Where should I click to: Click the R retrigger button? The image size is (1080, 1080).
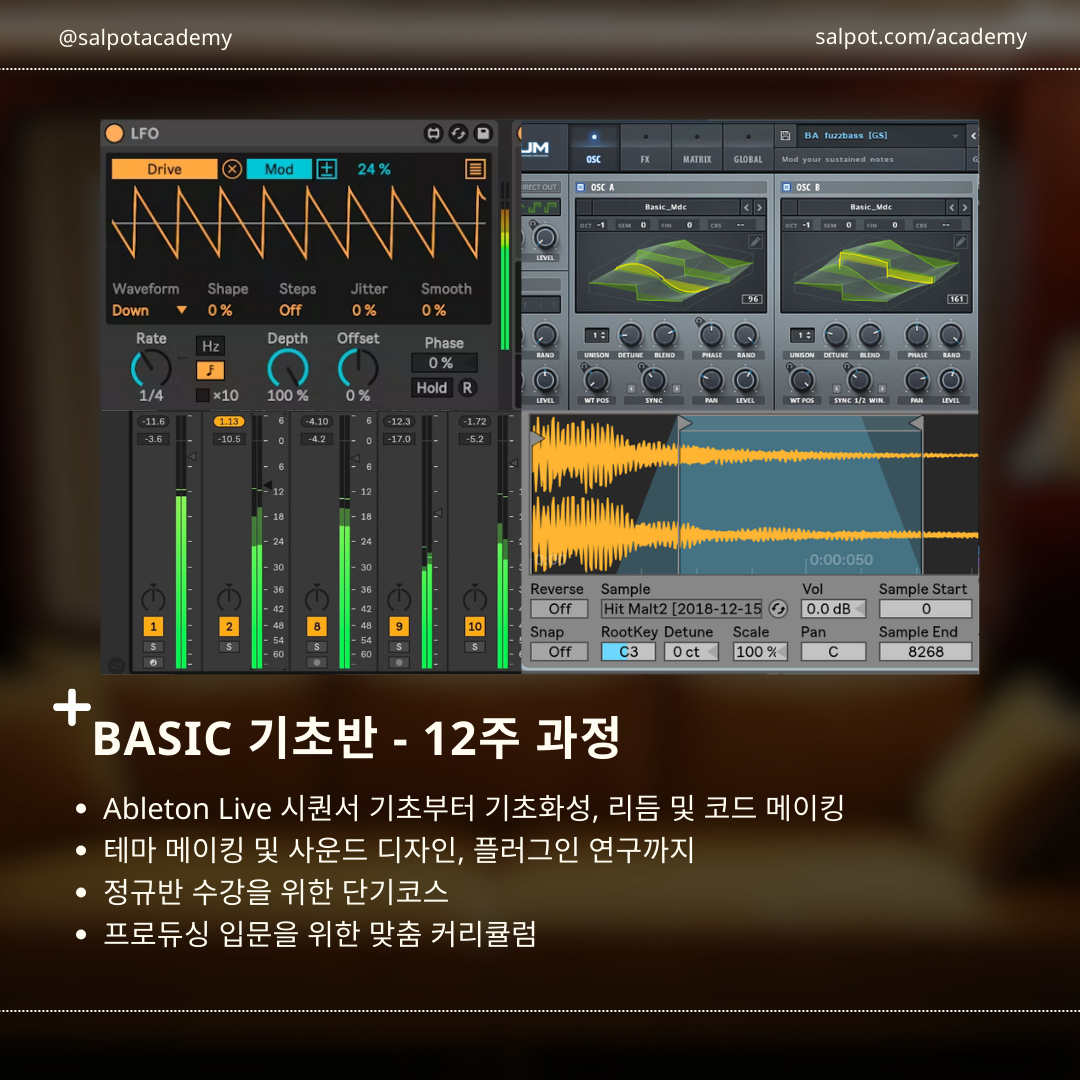point(467,388)
